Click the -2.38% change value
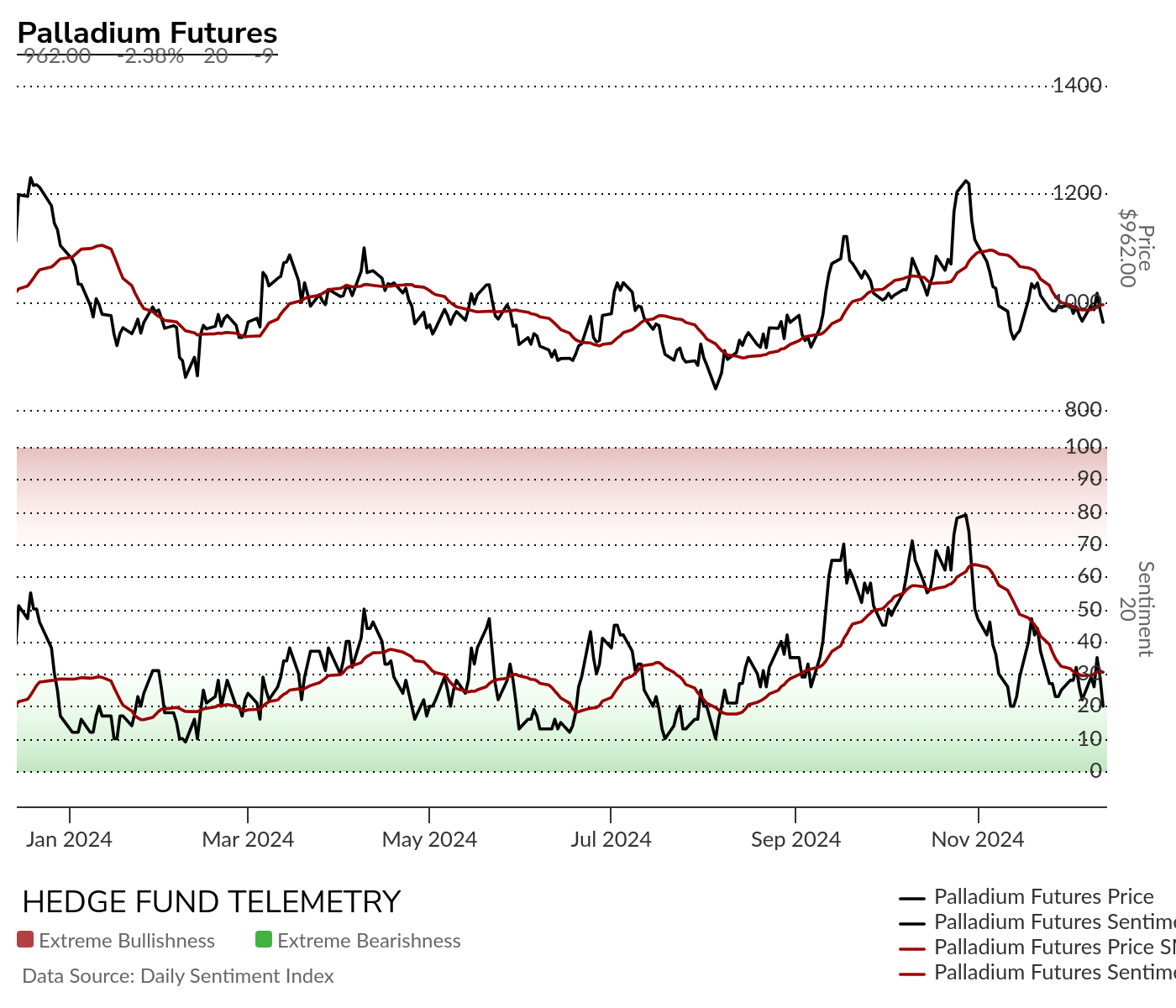 (150, 56)
